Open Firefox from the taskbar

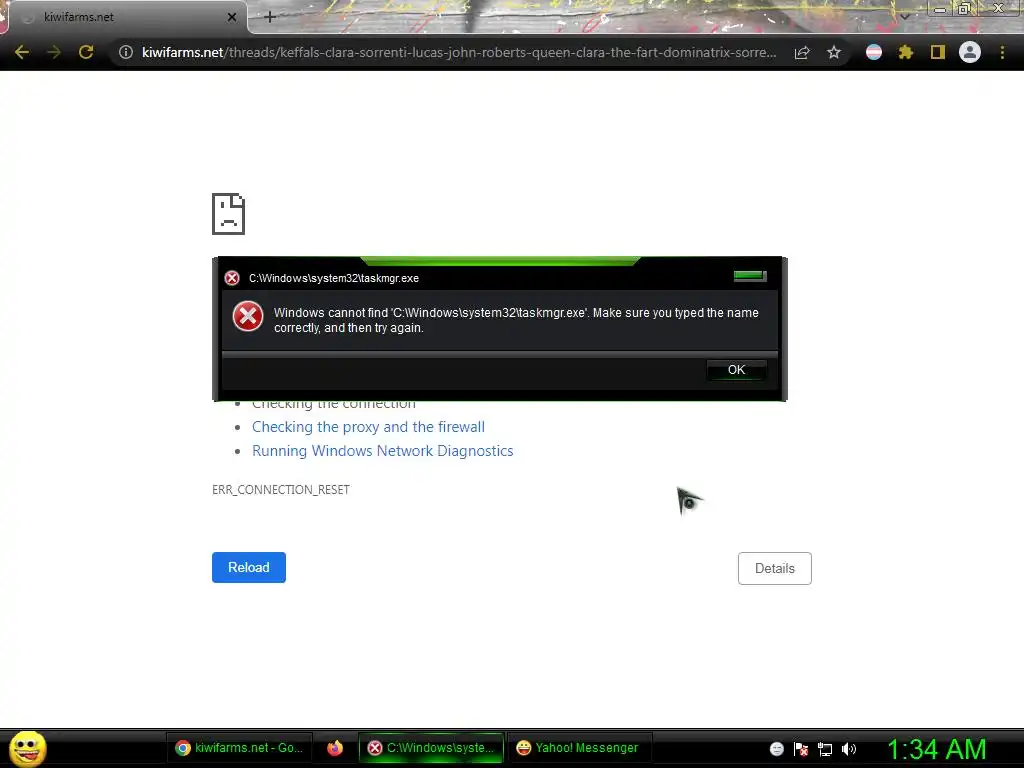tap(335, 748)
